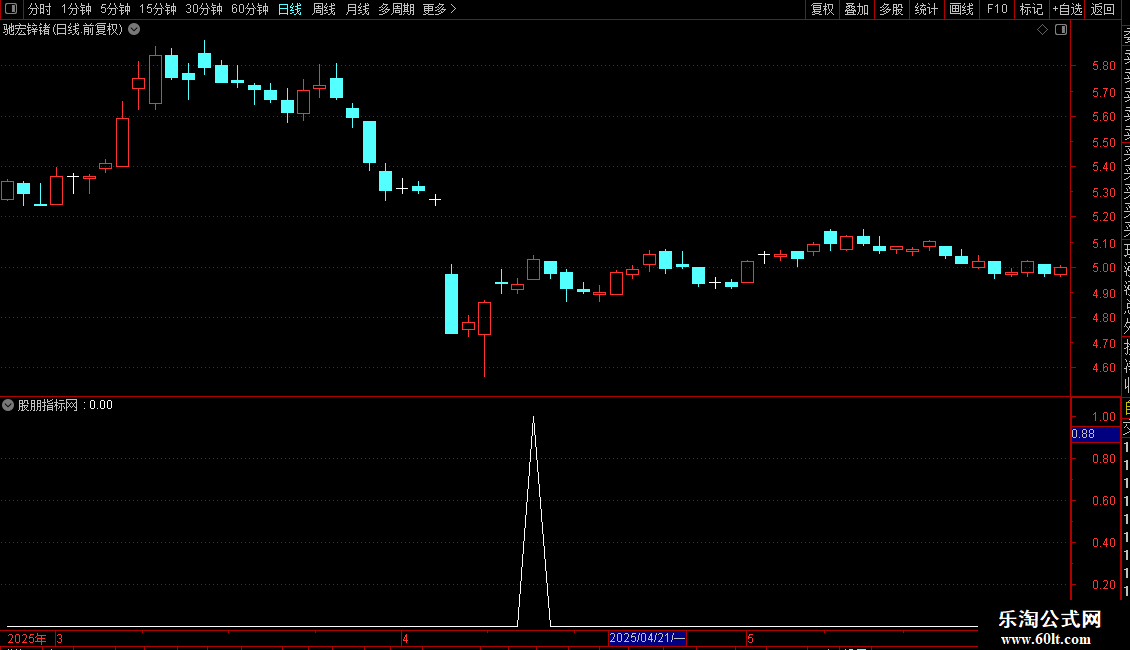Open the 统计 statistics tool

click(925, 9)
